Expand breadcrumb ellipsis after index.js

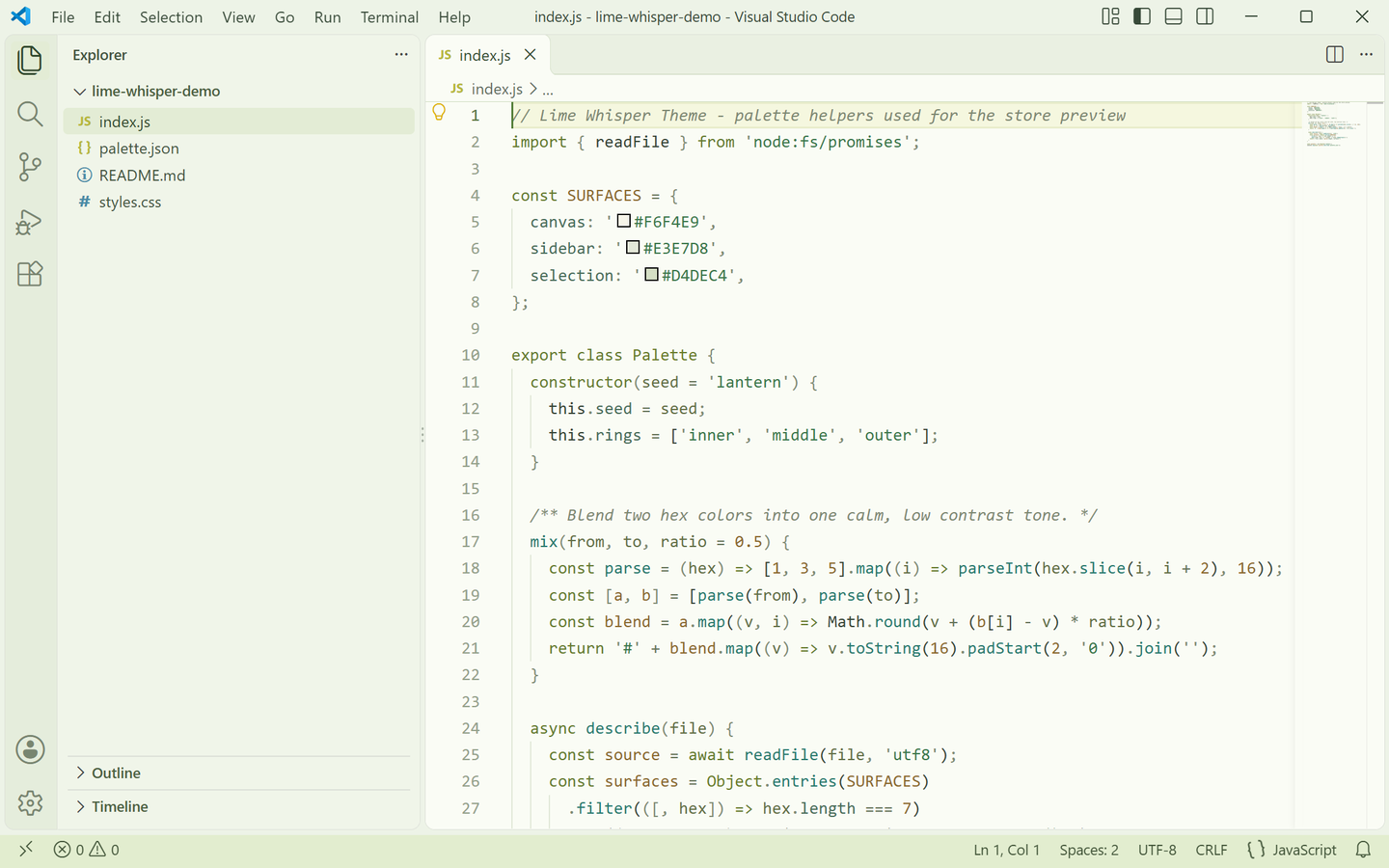tap(548, 90)
